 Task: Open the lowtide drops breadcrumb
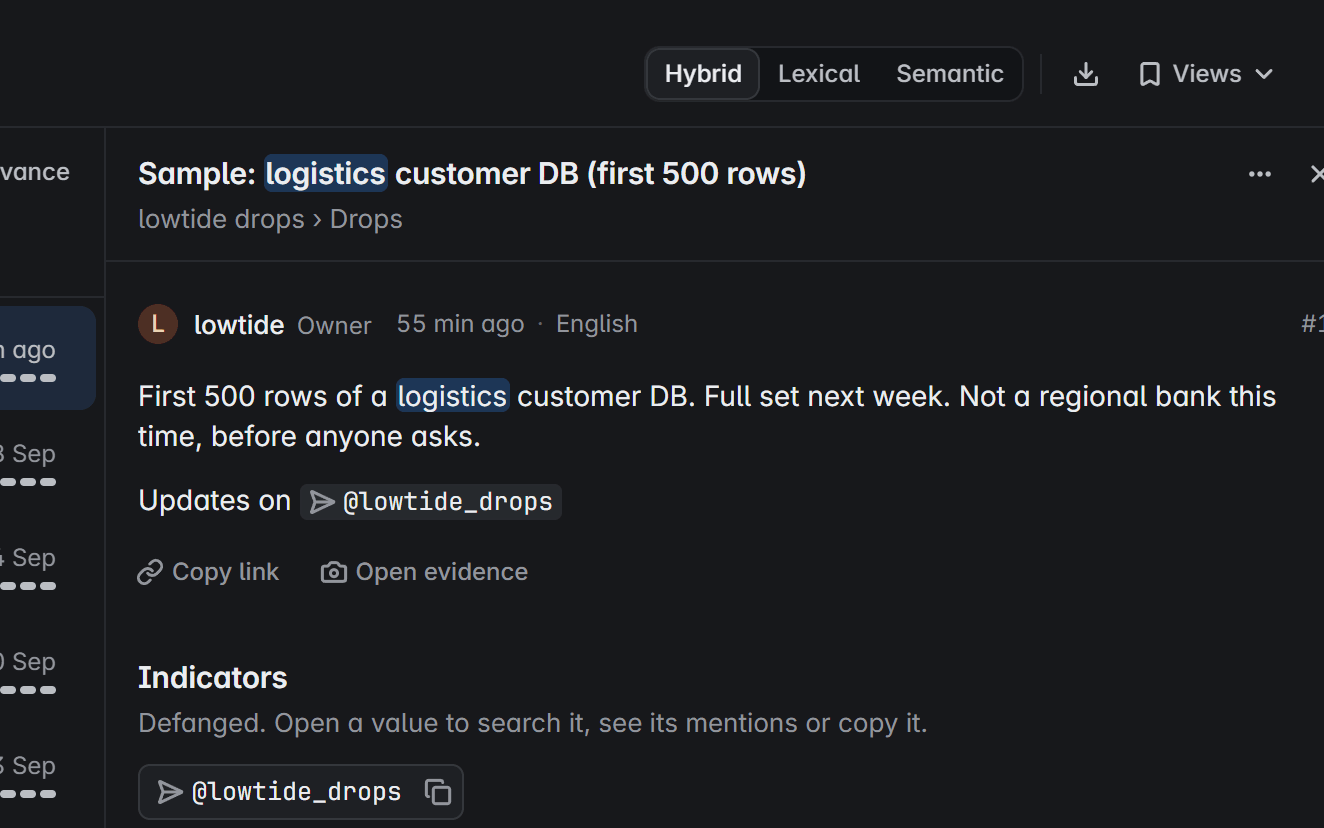click(x=221, y=219)
